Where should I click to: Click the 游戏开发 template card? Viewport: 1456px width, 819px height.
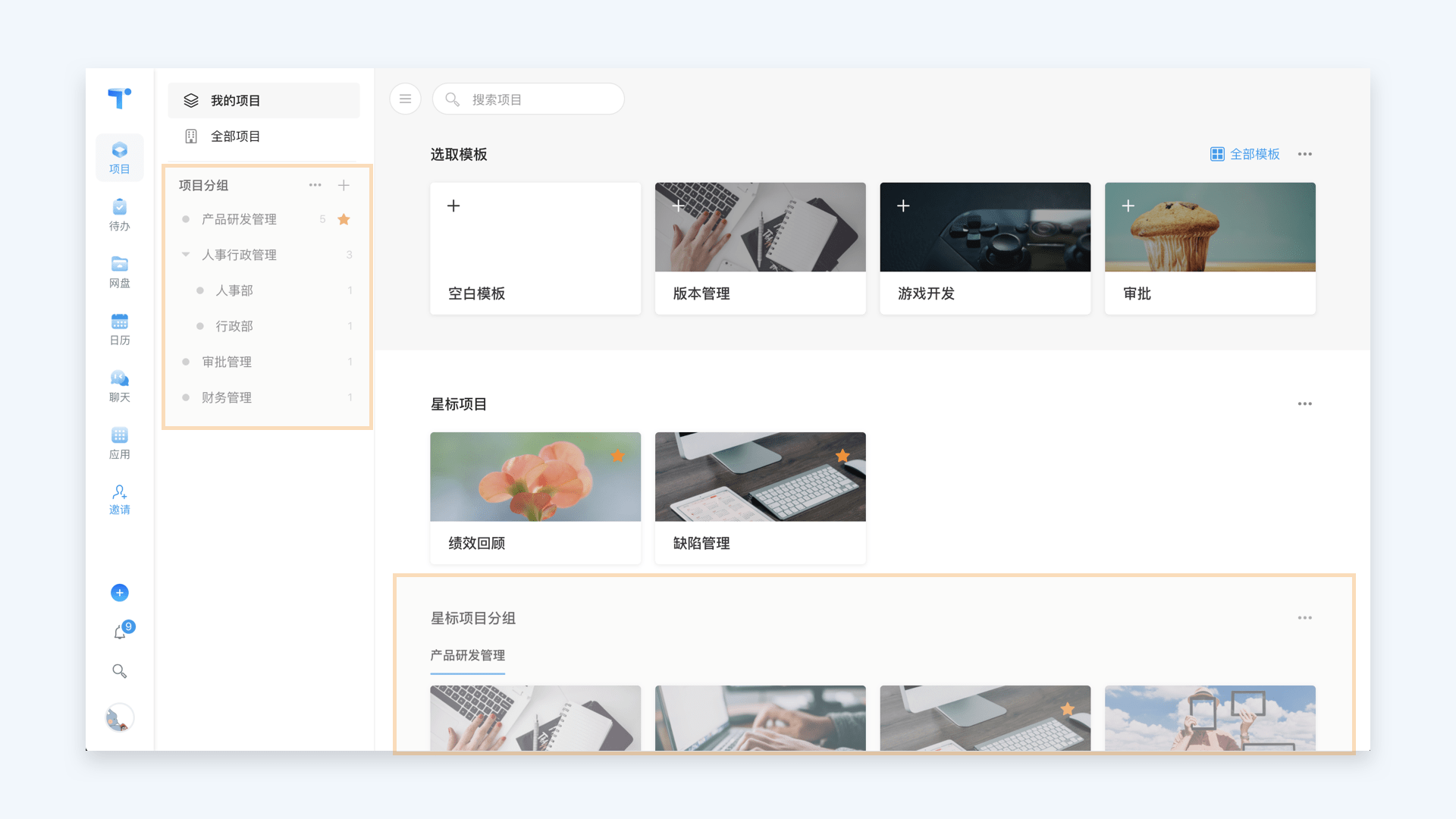[x=984, y=247]
